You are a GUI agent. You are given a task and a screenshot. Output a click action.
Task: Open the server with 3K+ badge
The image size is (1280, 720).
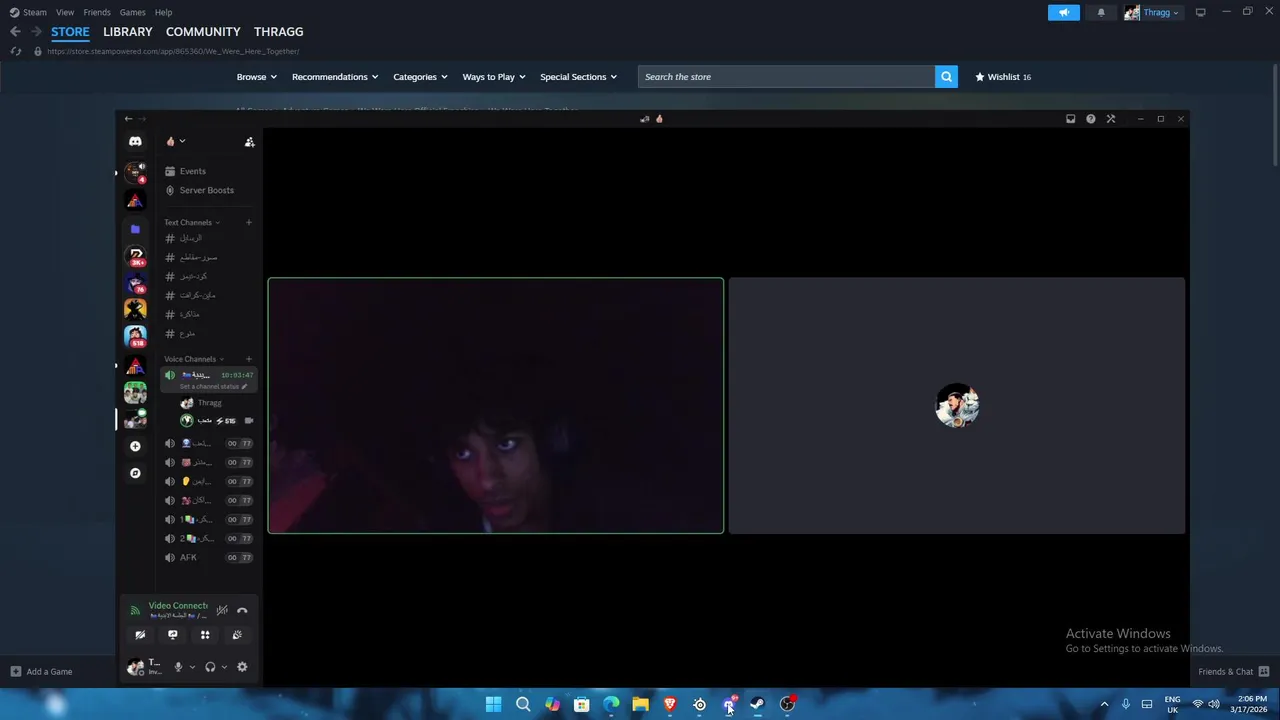click(x=135, y=257)
